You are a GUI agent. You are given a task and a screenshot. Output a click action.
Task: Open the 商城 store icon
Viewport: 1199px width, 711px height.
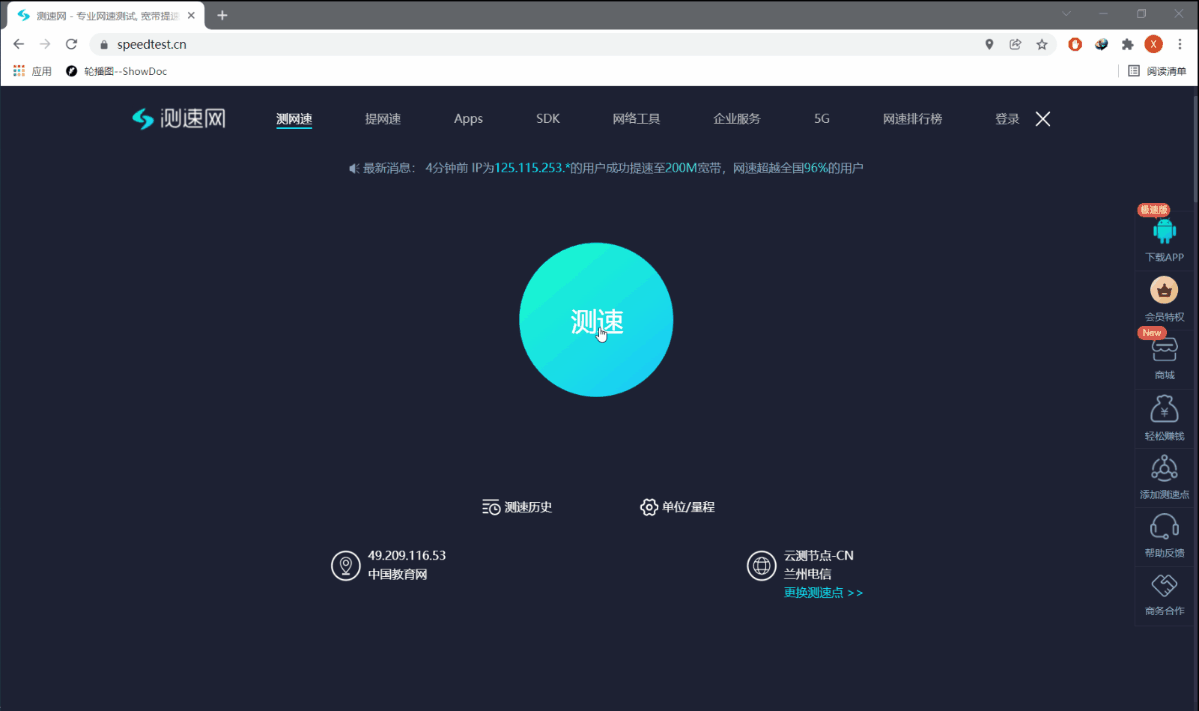coord(1164,350)
